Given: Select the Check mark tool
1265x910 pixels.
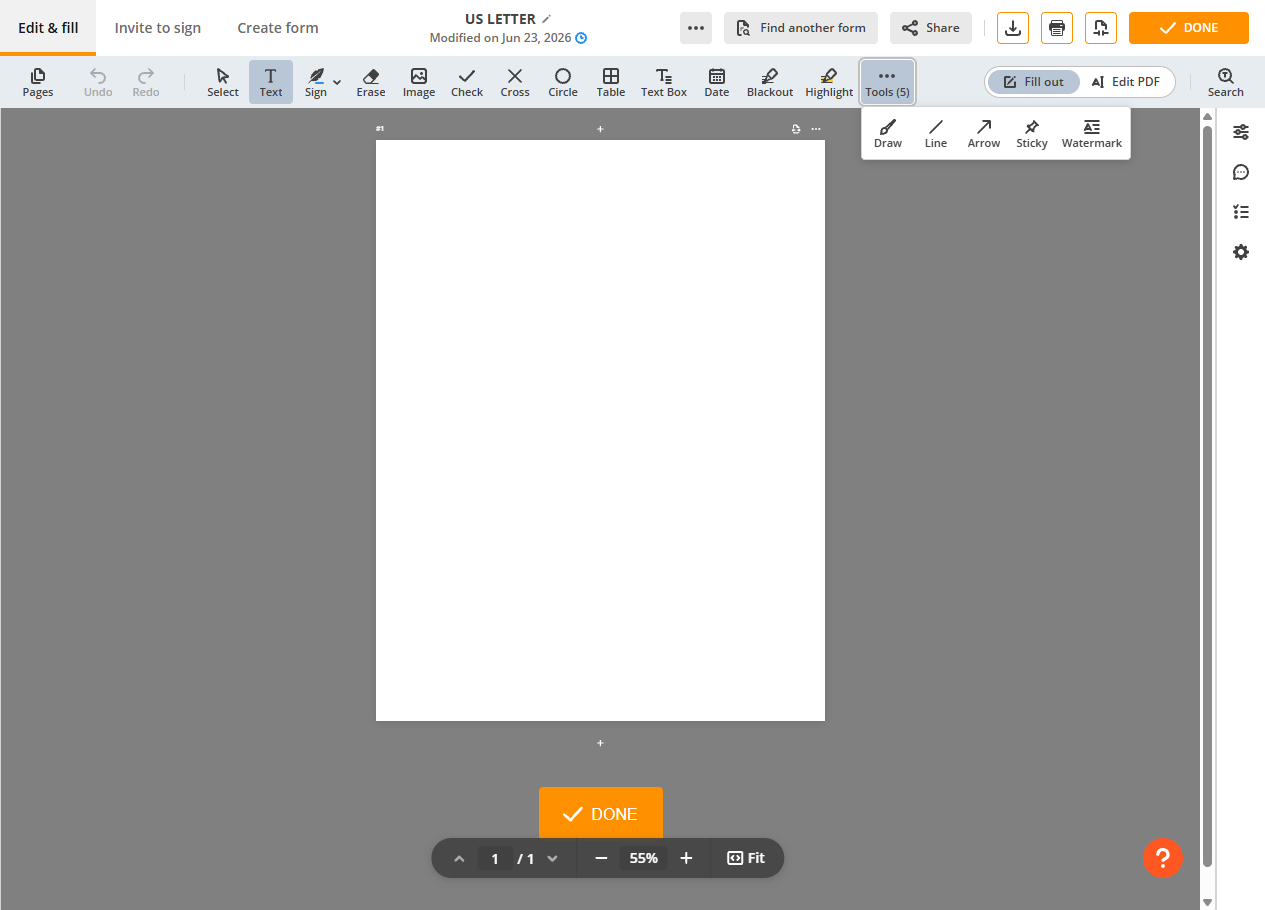Looking at the screenshot, I should [467, 82].
